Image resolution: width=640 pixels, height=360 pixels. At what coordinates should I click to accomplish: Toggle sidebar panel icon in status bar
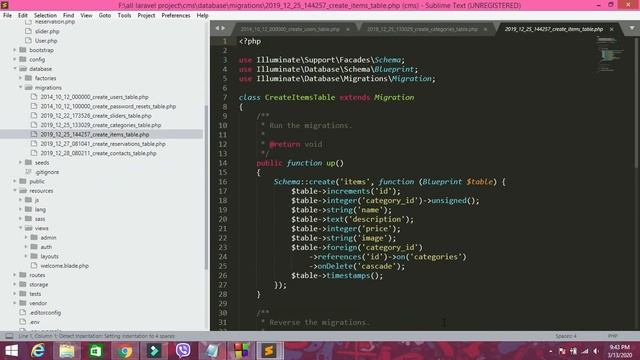click(x=9, y=336)
